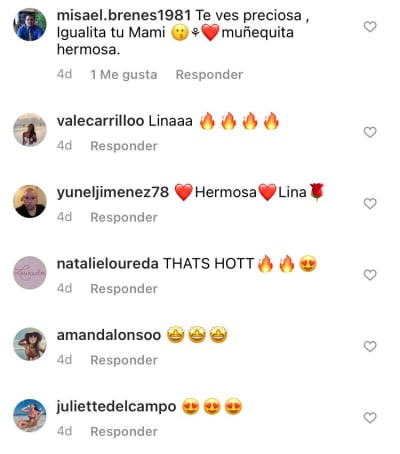Open amandalonsoo's profile avatar

(30, 344)
